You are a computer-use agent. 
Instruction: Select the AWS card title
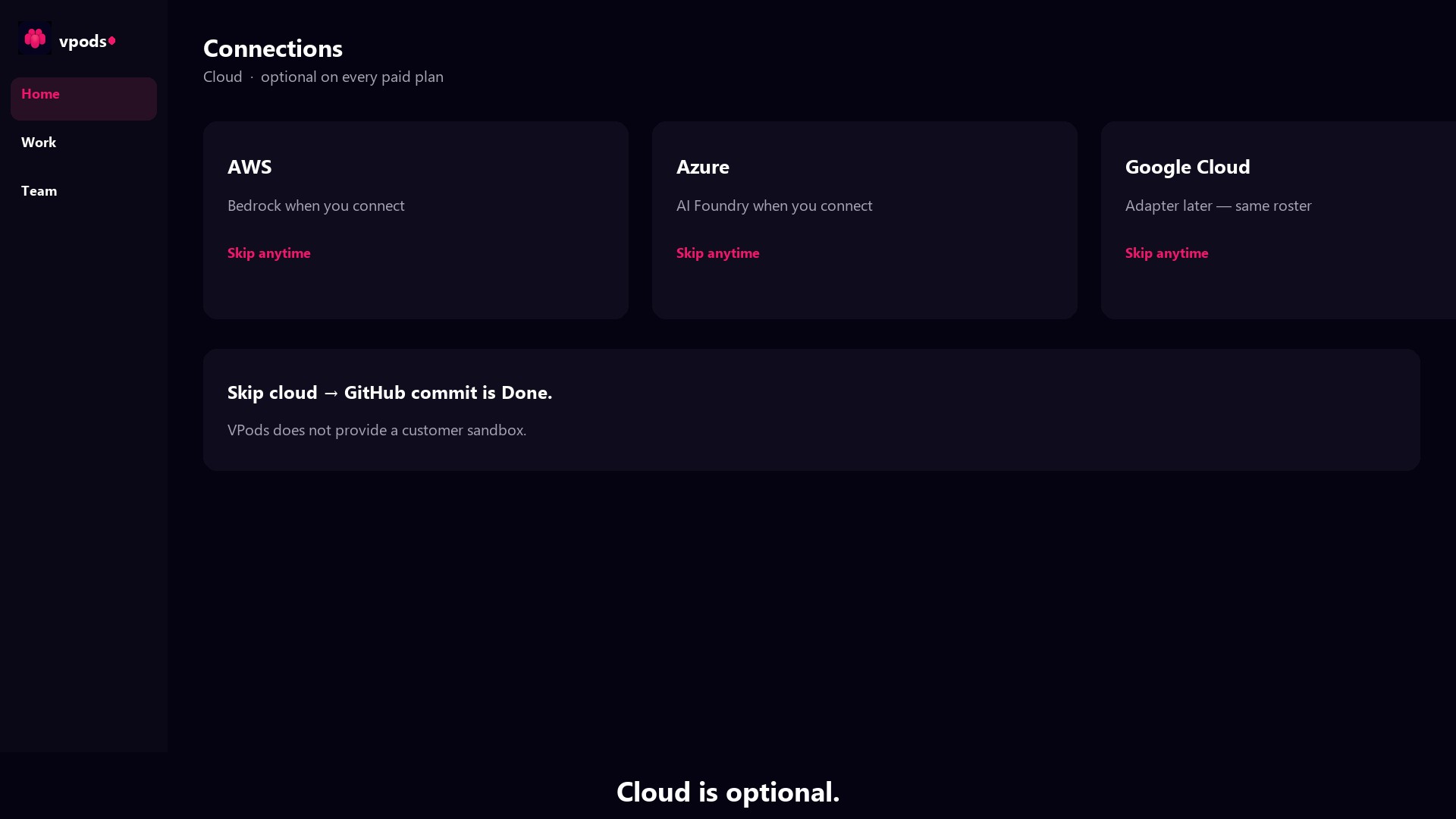249,167
